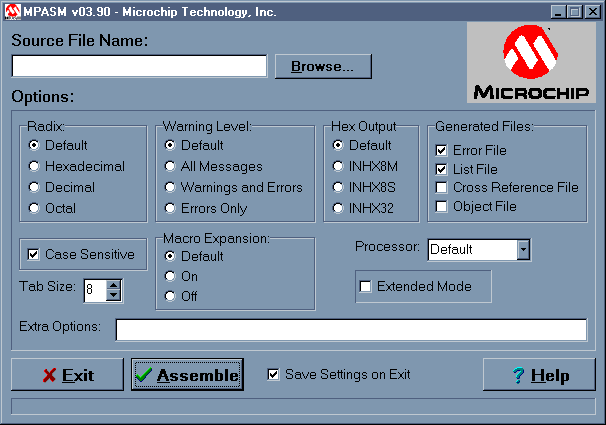The image size is (606, 425).
Task: Open the Browse file dialog
Action: [323, 66]
